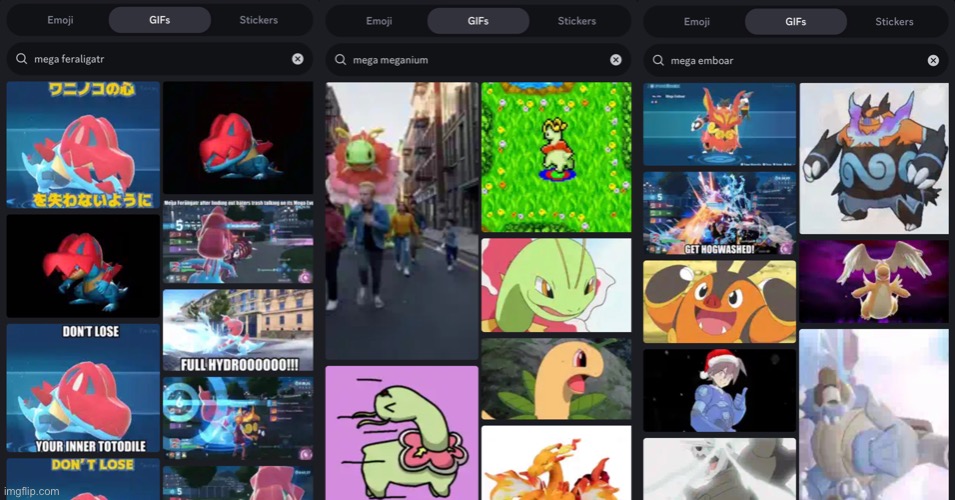Choose Santa hat trainer thumbs-up GIF
The width and height of the screenshot is (955, 500).
[x=719, y=390]
